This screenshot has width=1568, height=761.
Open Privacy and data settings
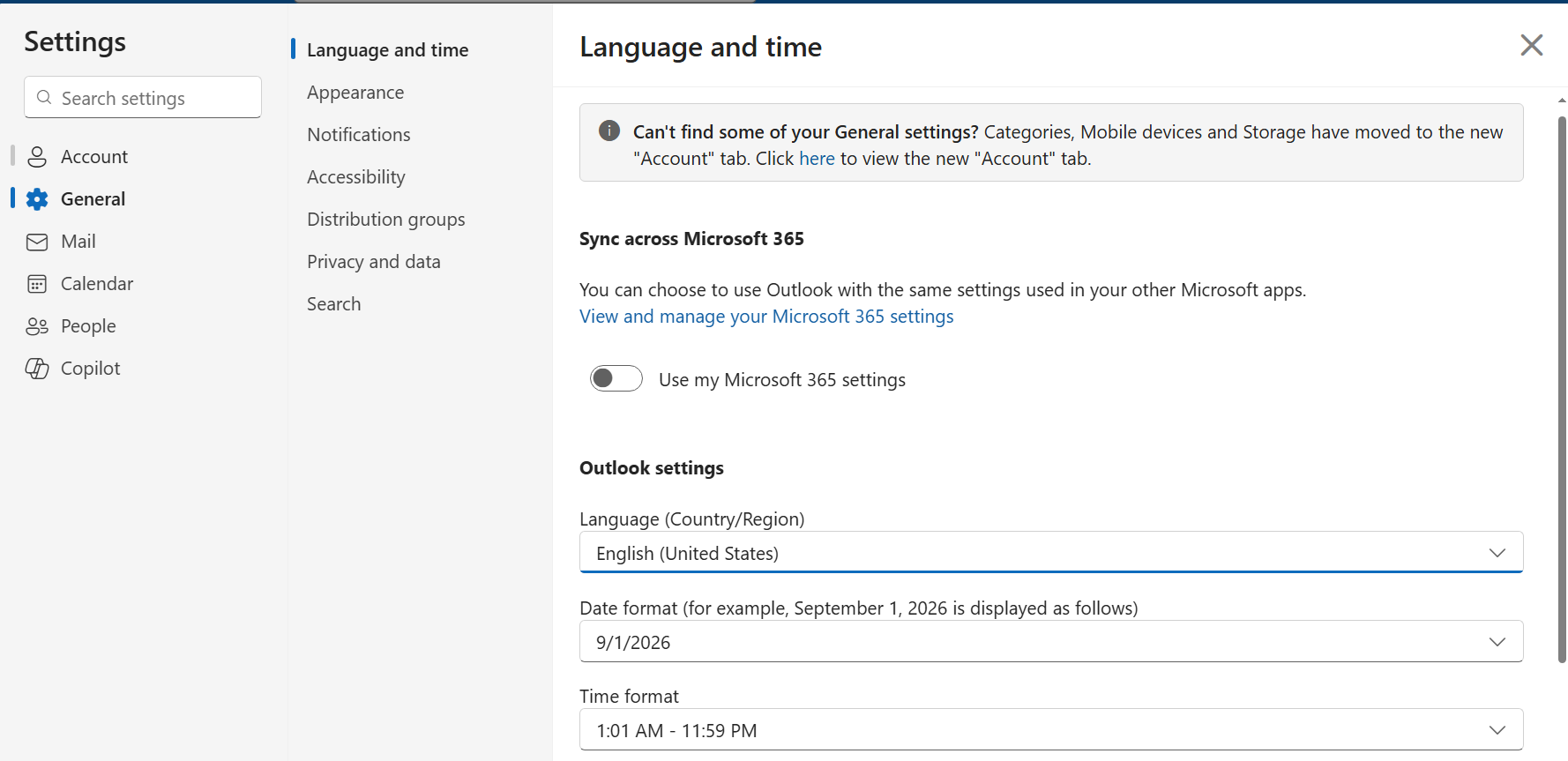point(374,262)
